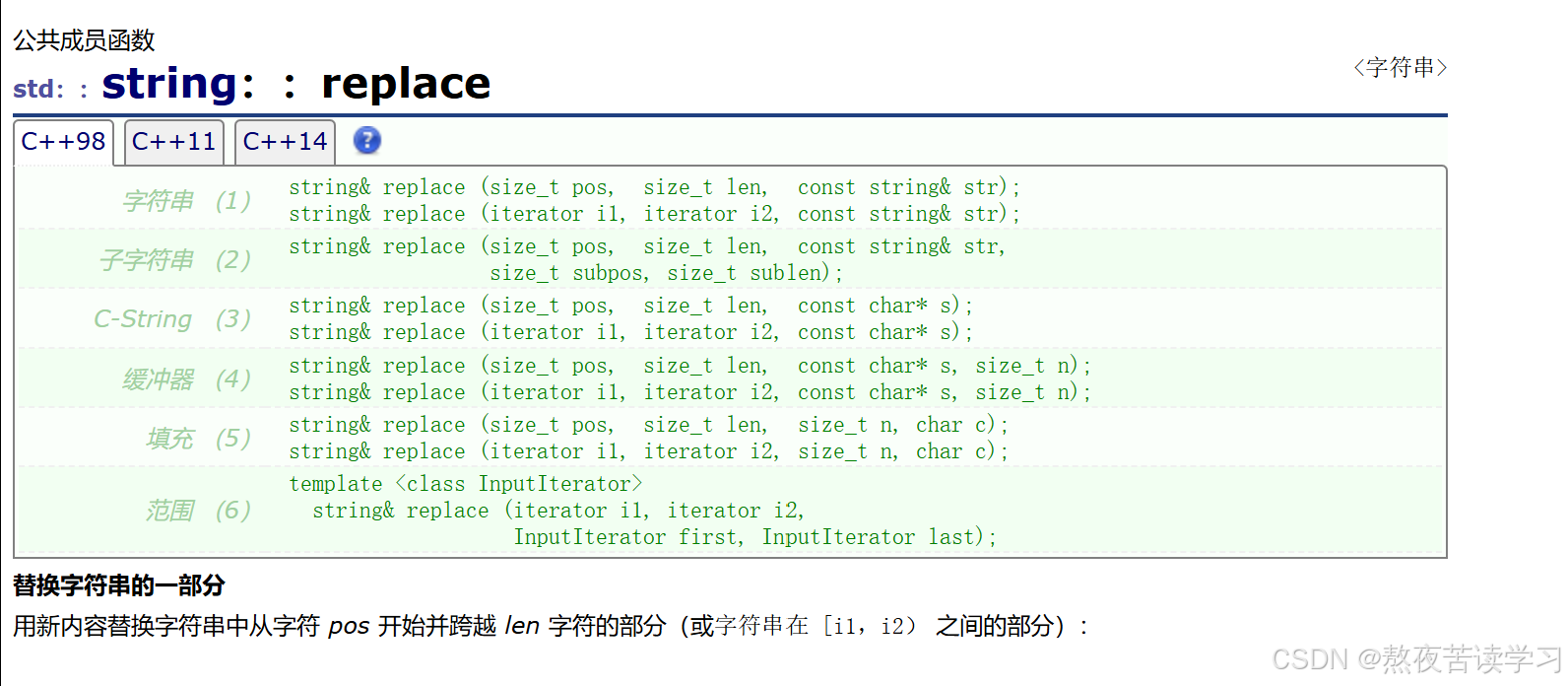This screenshot has width=1568, height=686.
Task: Click the subpos, sublen parameter line
Action: (x=666, y=273)
